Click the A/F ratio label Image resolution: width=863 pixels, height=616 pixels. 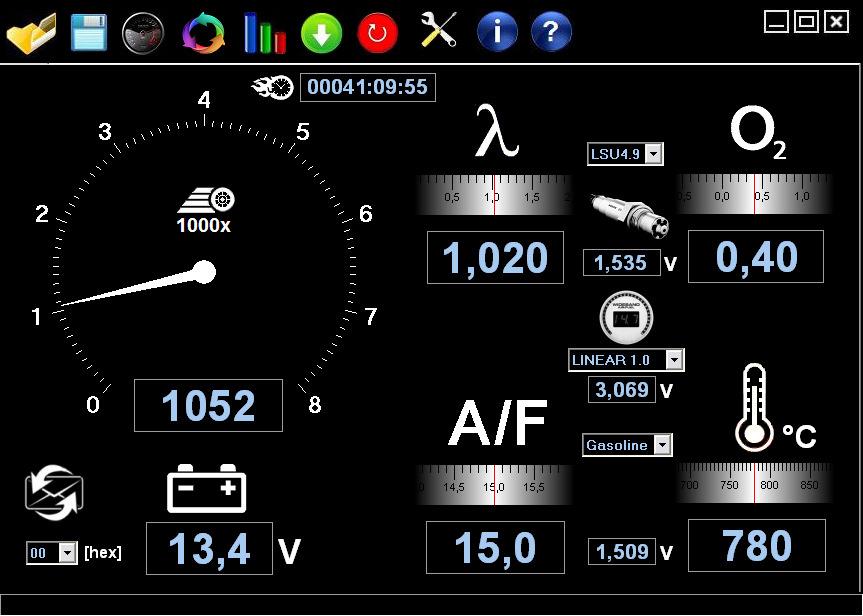coord(498,423)
